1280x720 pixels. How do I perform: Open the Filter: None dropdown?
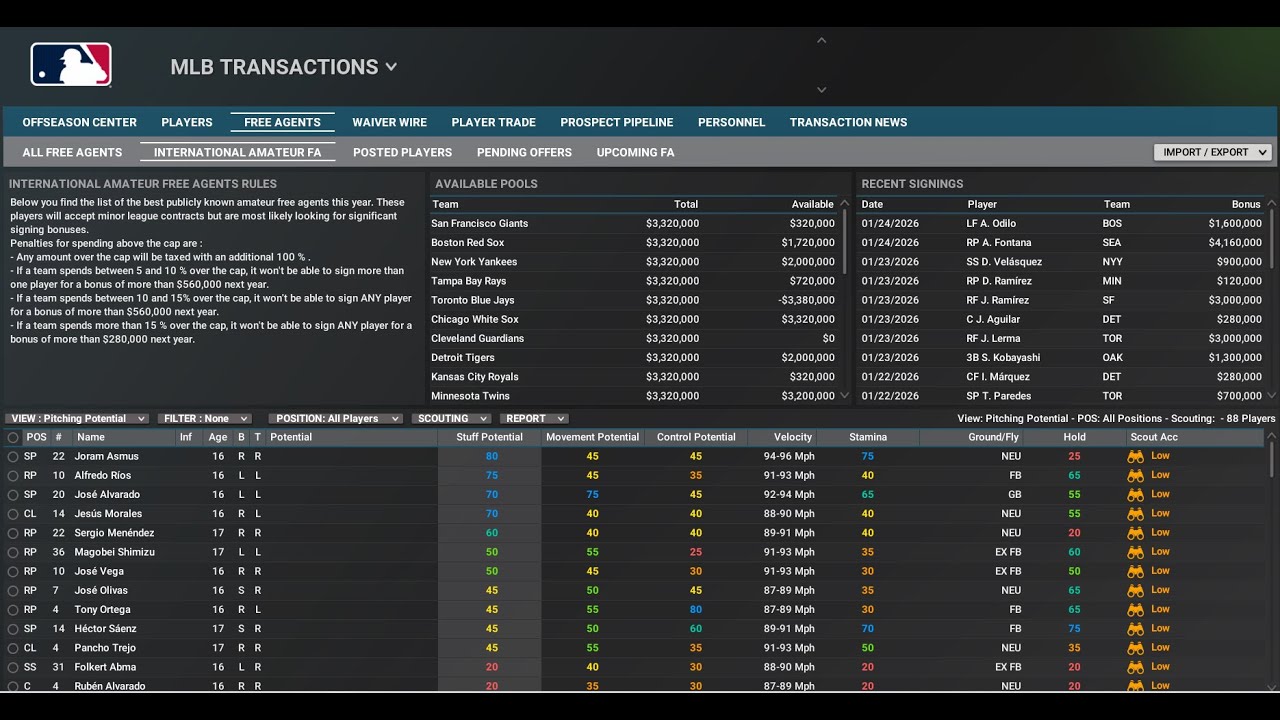(x=204, y=419)
